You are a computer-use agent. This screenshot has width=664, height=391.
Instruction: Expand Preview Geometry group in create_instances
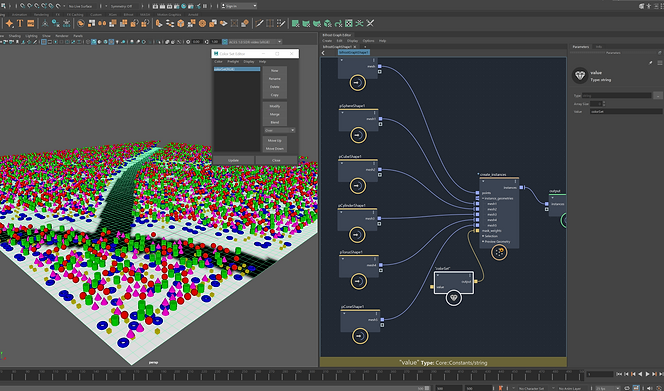pos(483,241)
